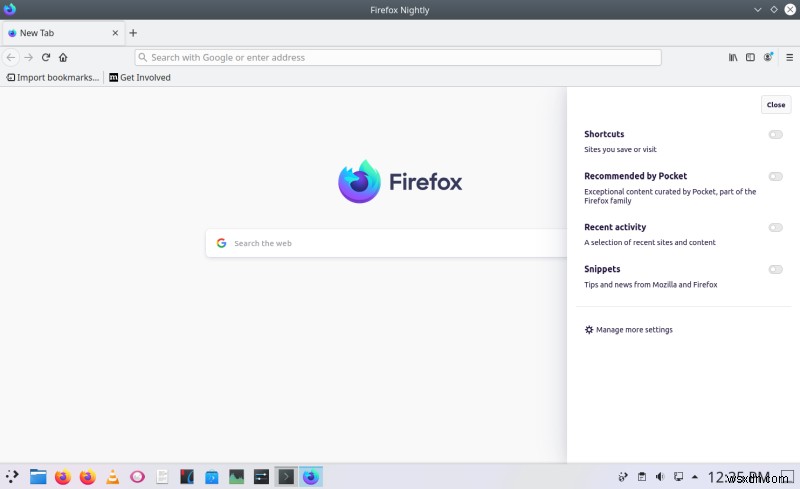Launch VLC media player from taskbar
The height and width of the screenshot is (489, 800).
[112, 477]
